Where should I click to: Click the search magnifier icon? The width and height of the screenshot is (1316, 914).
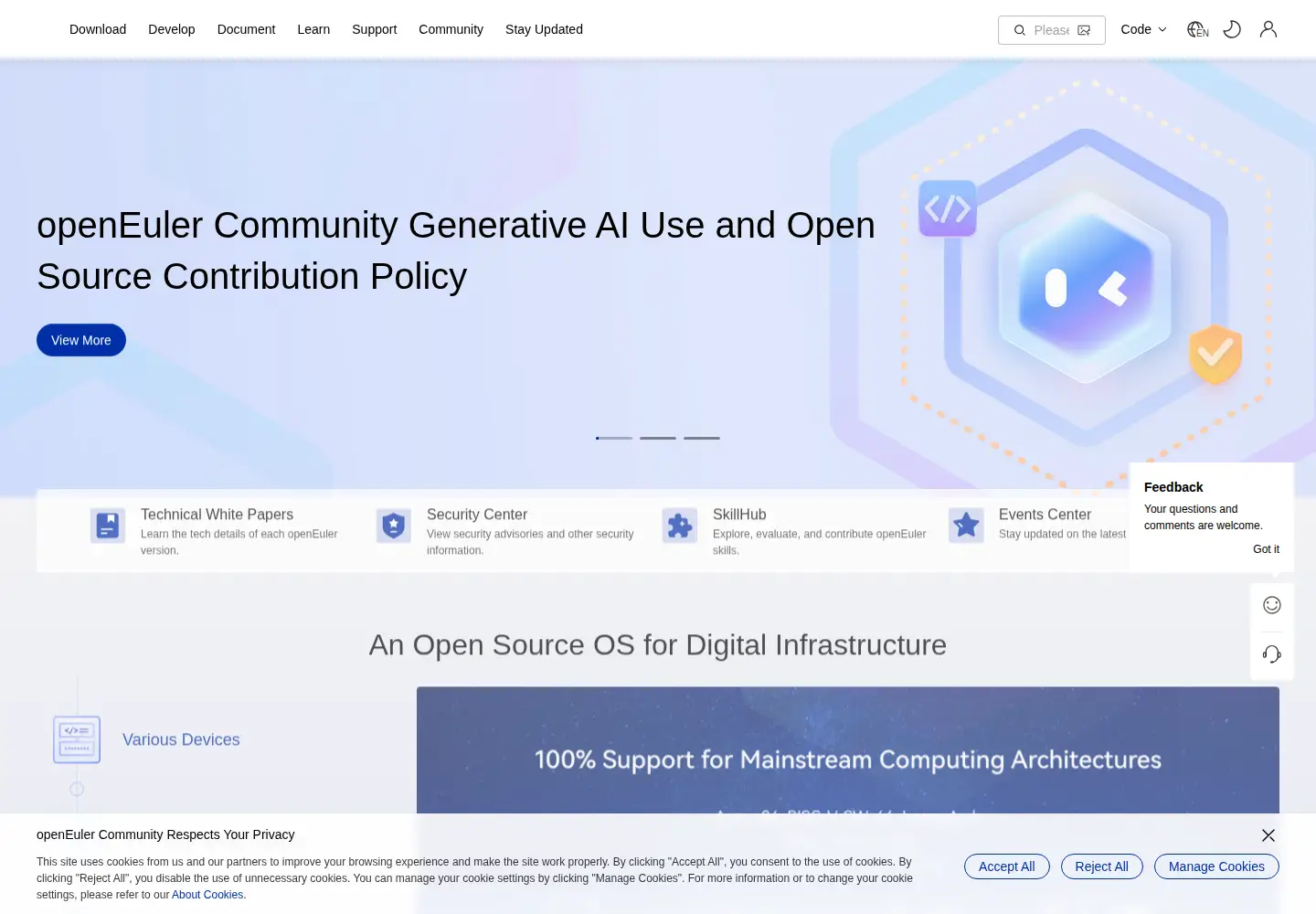(x=1020, y=30)
